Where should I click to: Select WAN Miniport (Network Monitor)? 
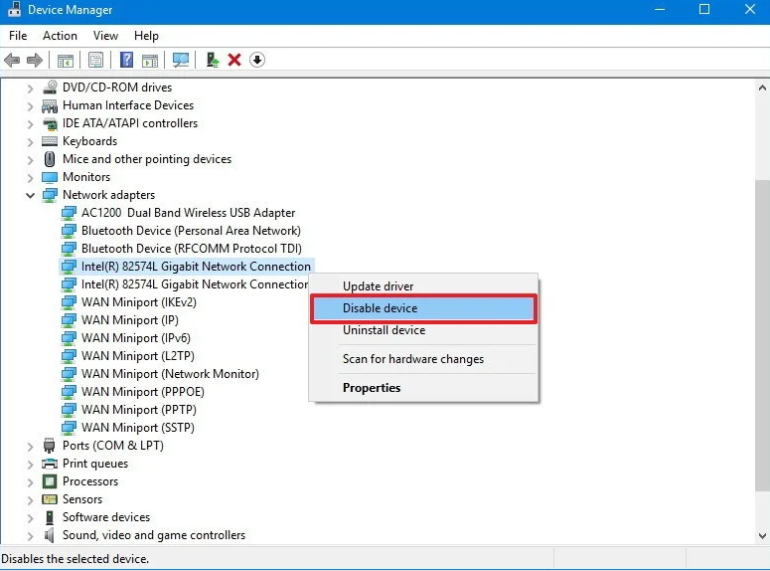coord(170,374)
